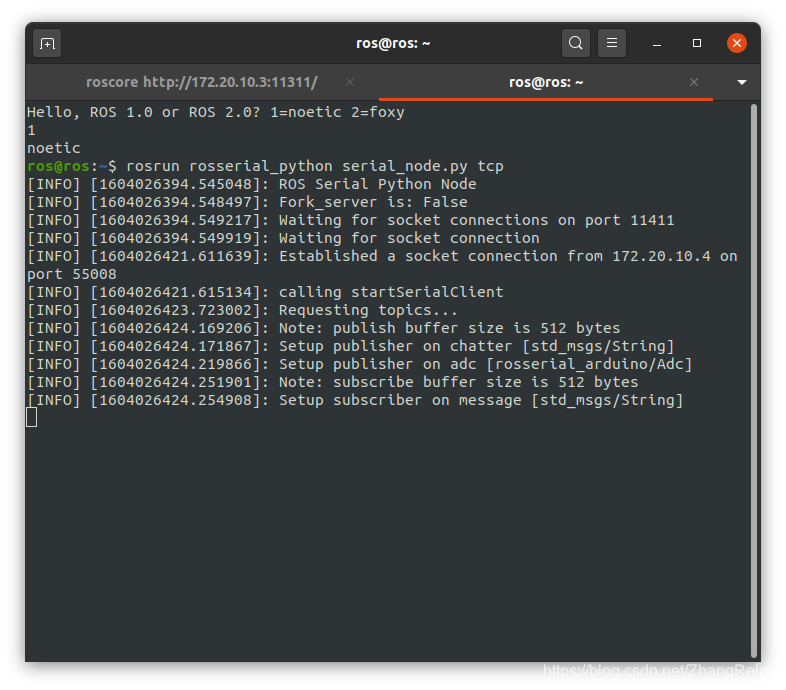
Task: Click the window title 'ros@ros: ~'
Action: (393, 44)
